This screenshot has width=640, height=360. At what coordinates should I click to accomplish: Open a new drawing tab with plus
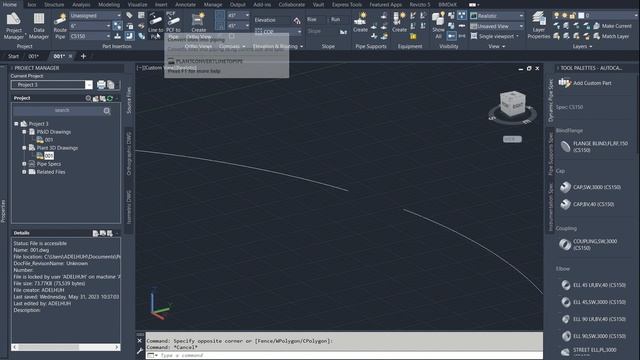(83, 56)
